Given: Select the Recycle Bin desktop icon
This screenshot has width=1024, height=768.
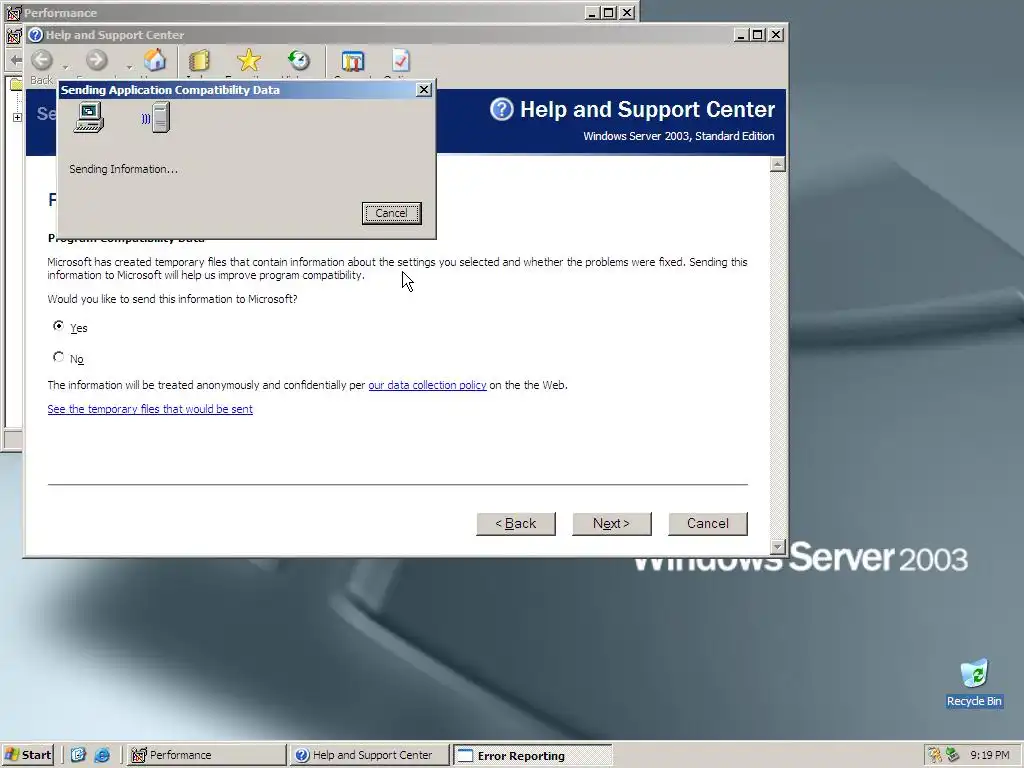Looking at the screenshot, I should pos(974,683).
